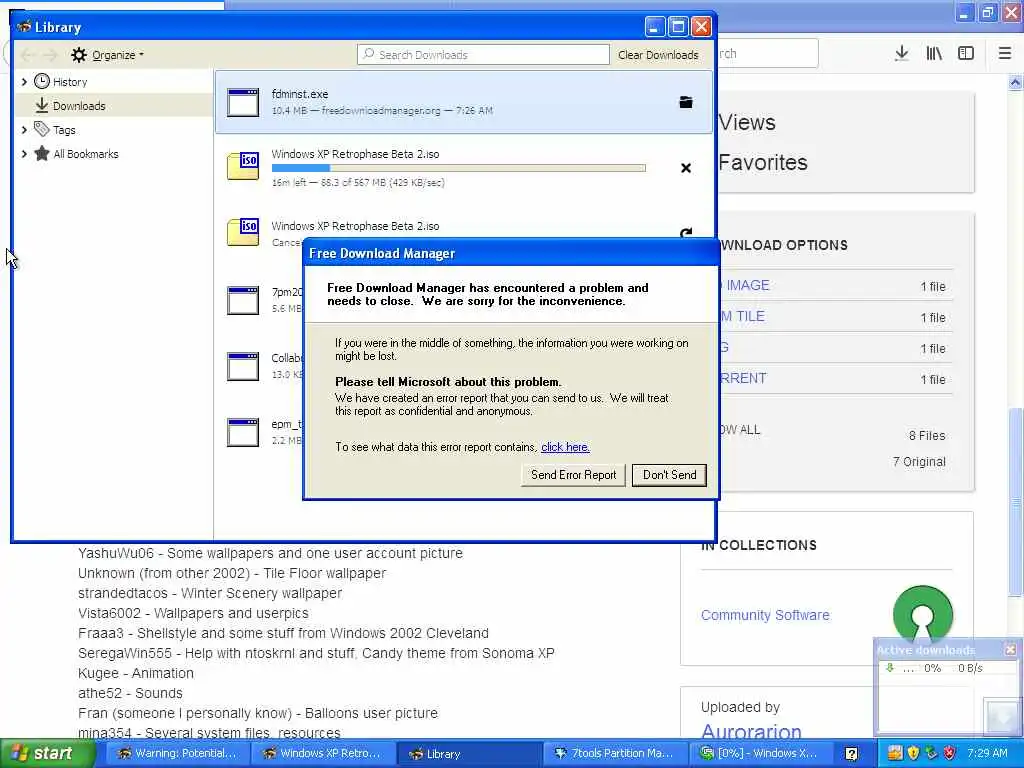Click the Views text on webpage
Image resolution: width=1024 pixels, height=768 pixels.
point(747,122)
